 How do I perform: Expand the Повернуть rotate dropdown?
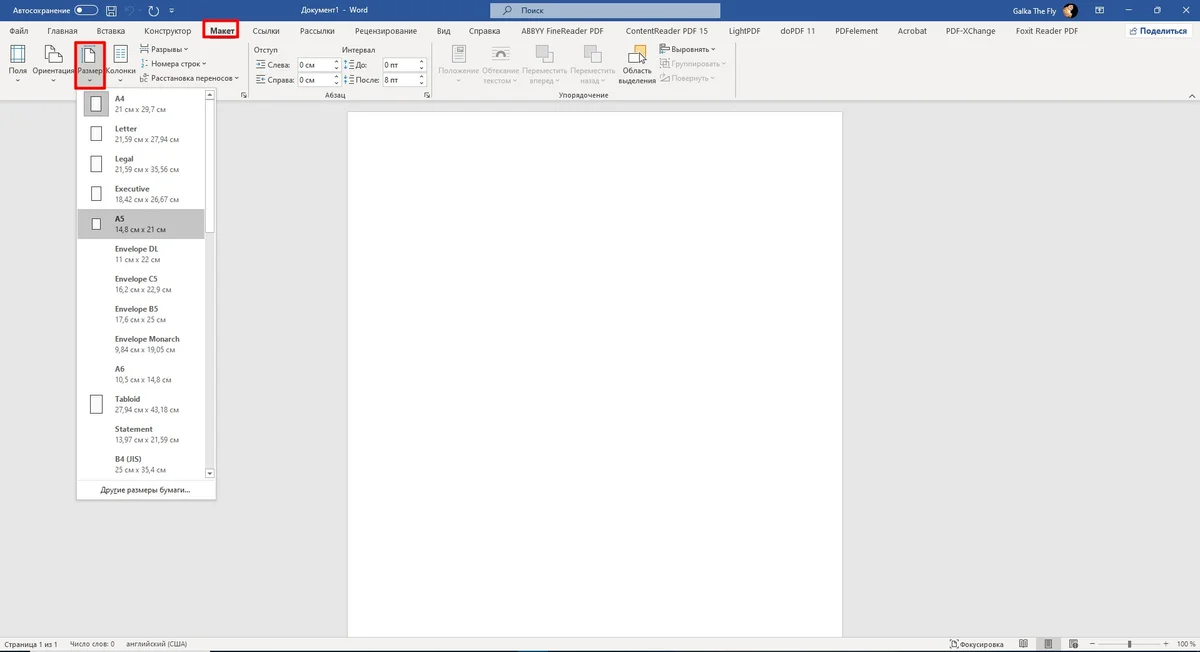pyautogui.click(x=685, y=77)
